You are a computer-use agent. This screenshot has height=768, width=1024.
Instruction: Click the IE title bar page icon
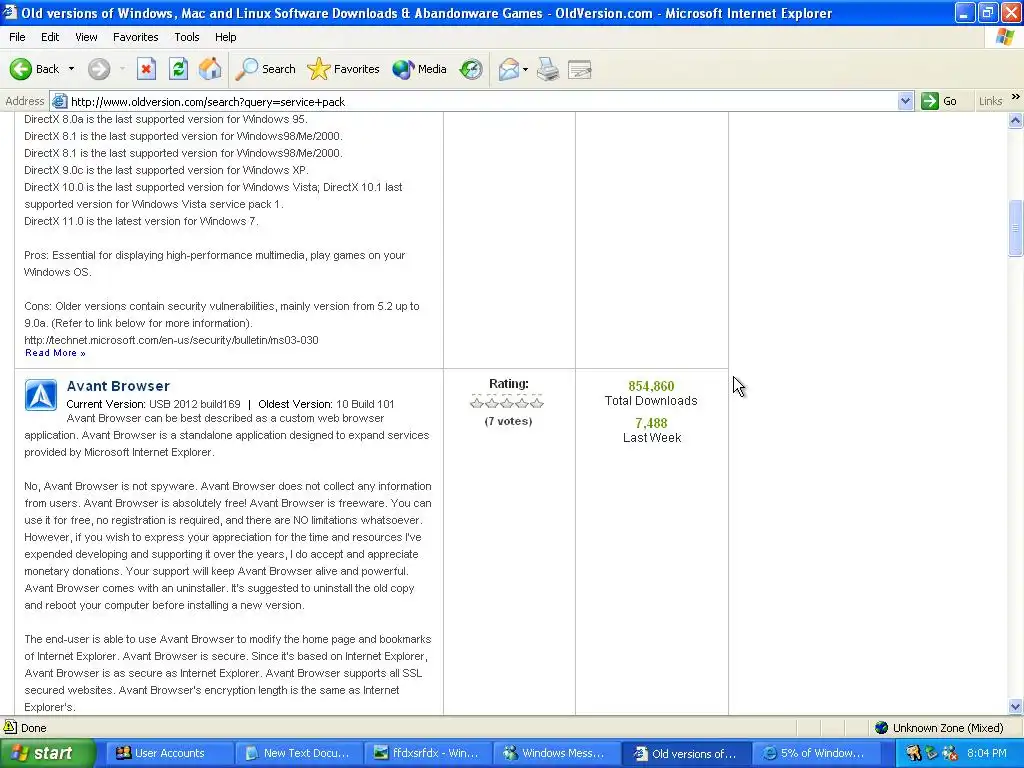pos(10,12)
